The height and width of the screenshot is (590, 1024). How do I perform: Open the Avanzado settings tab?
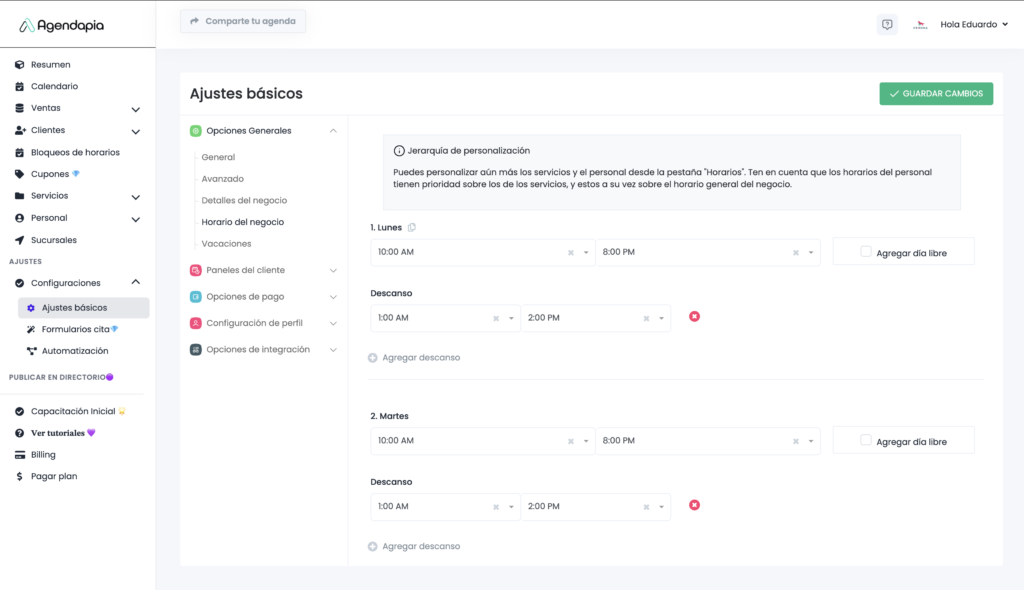click(x=223, y=179)
